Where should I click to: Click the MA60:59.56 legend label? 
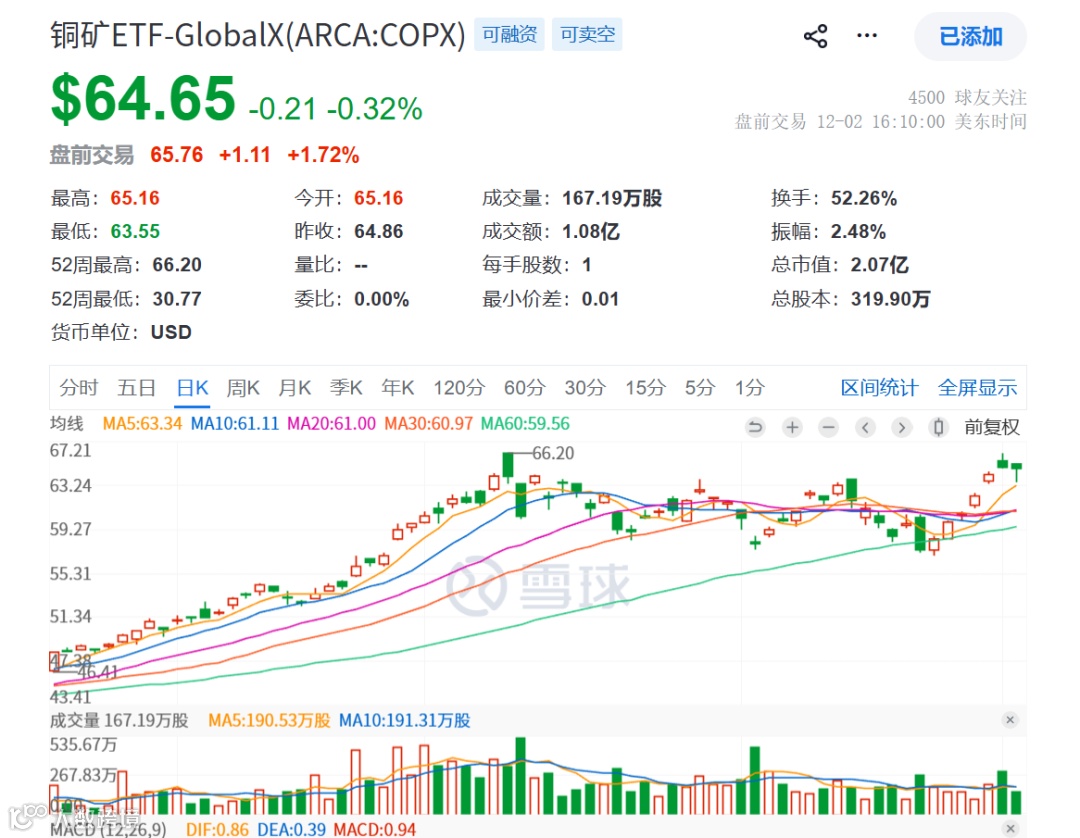pos(525,423)
